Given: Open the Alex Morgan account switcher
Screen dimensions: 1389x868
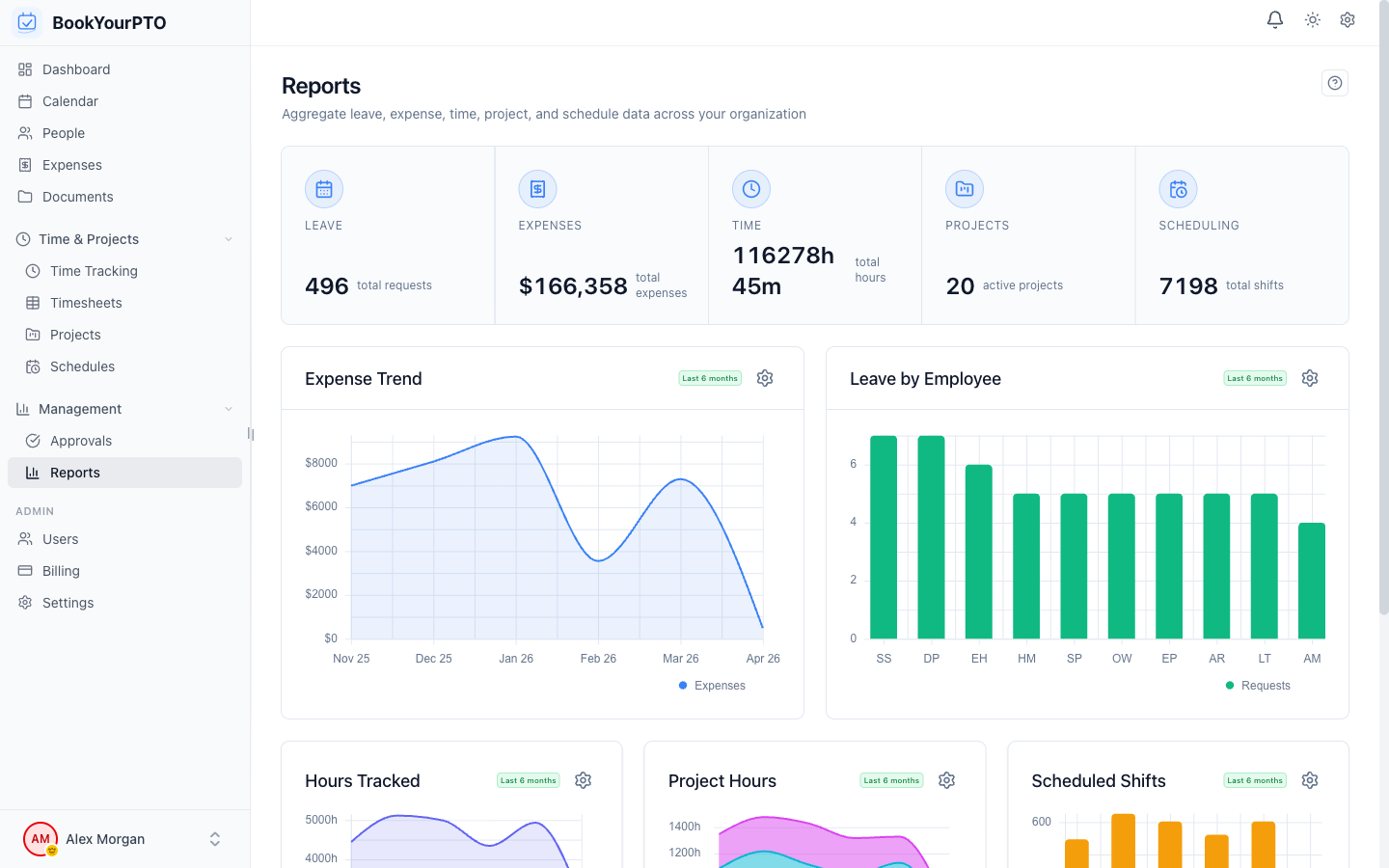Looking at the screenshot, I should coord(214,839).
